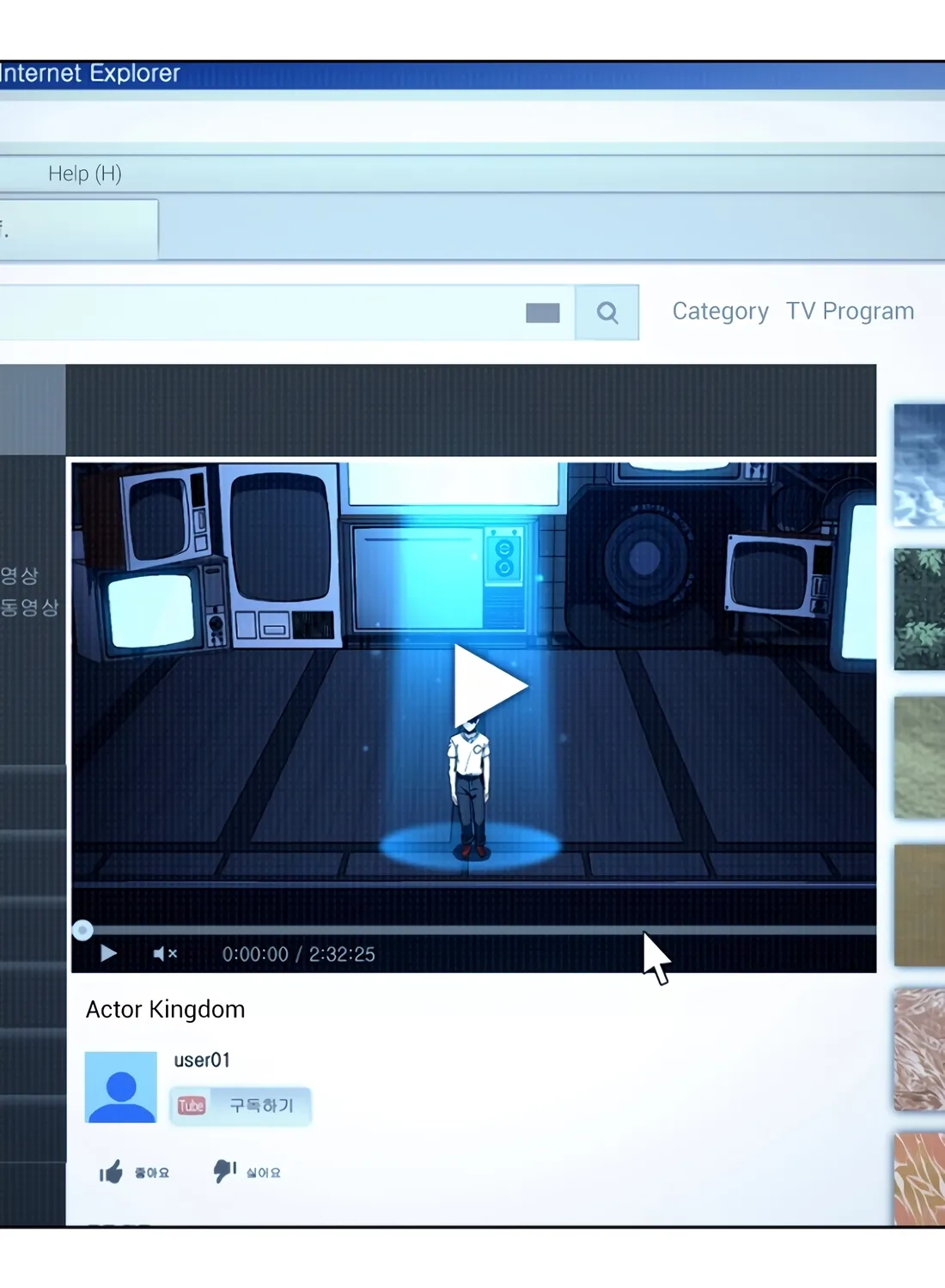Click the video progress bar handle
The width and height of the screenshot is (945, 1288).
tap(82, 930)
